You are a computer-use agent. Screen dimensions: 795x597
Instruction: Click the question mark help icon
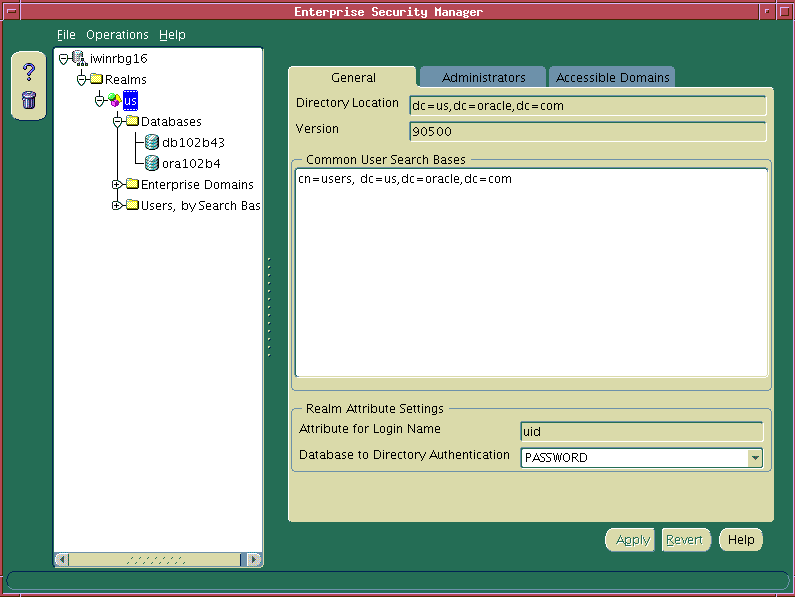[x=28, y=72]
